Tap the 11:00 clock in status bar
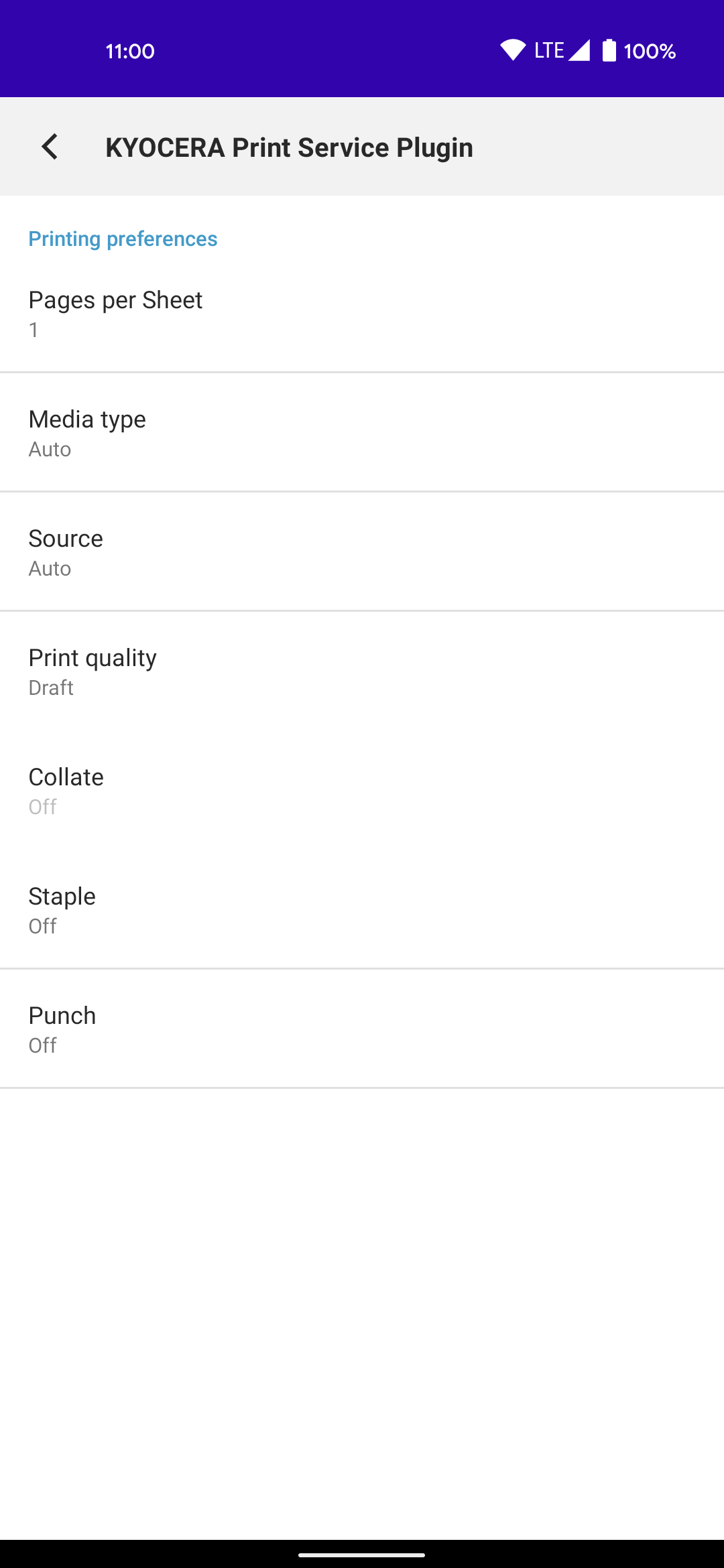Viewport: 724px width, 1568px height. point(130,51)
